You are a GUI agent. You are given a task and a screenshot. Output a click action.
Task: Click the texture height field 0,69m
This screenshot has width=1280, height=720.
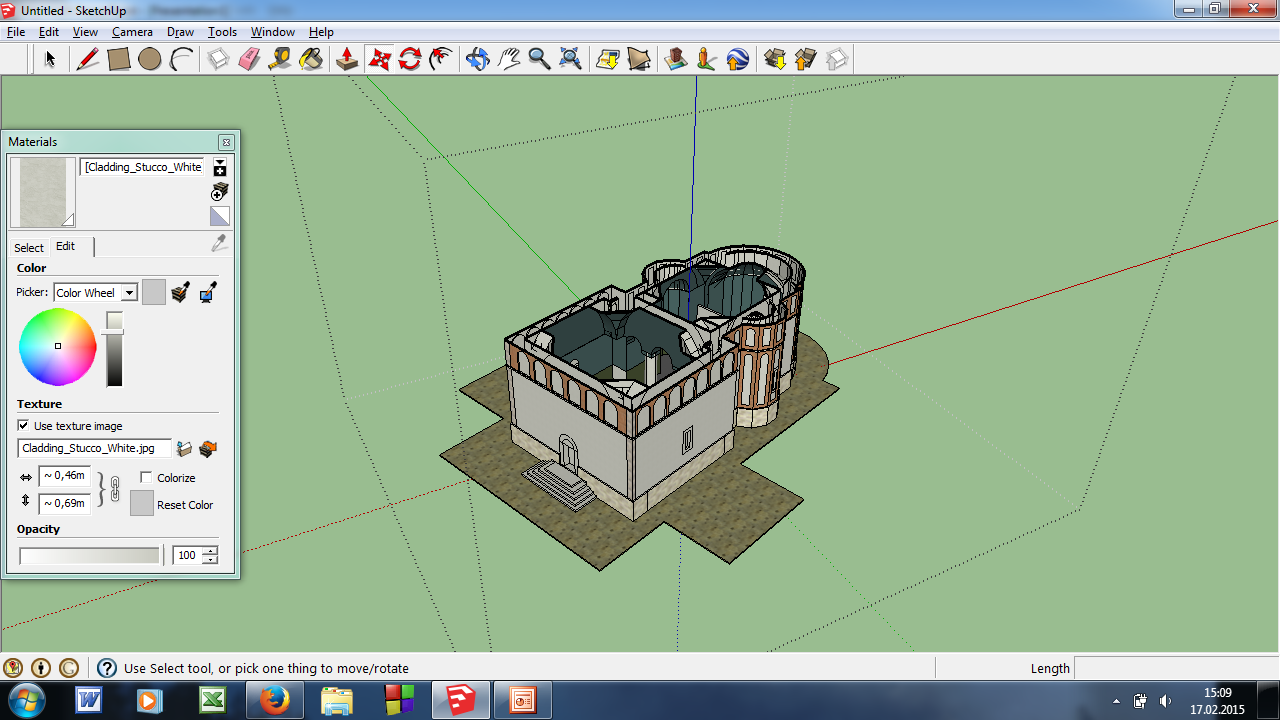[x=65, y=503]
